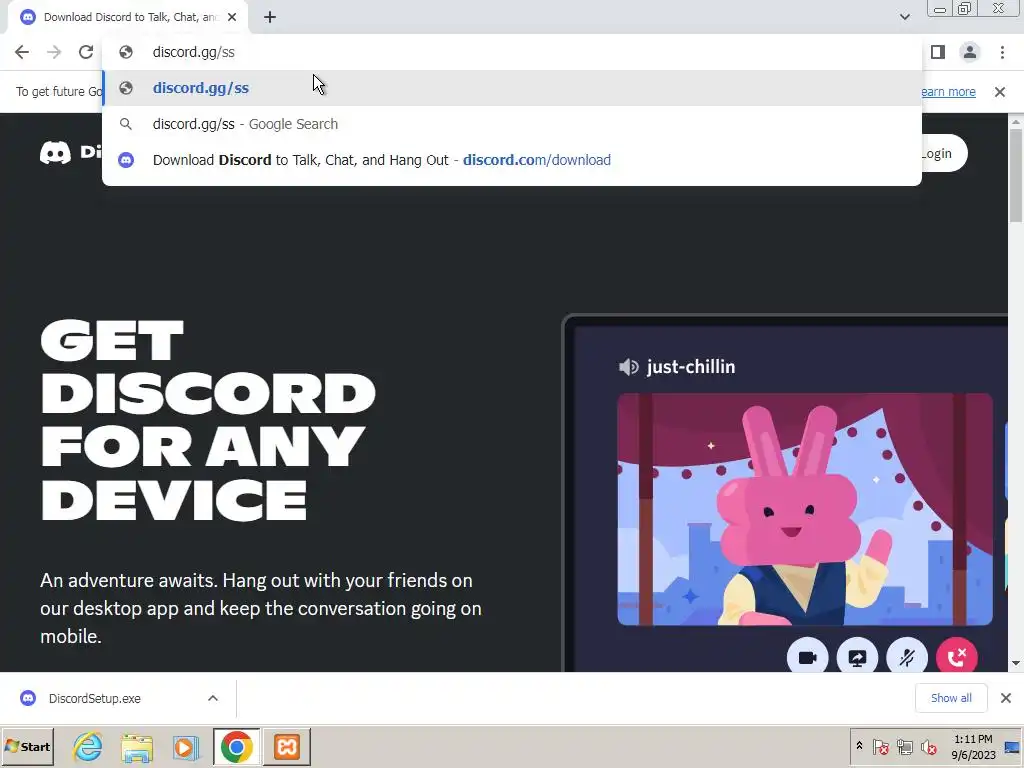Screen dimensions: 1024x768
Task: Click the just-chillin channel label
Action: 691,367
